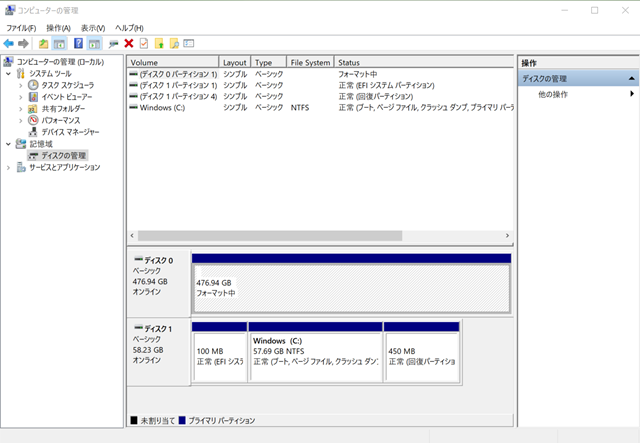
Task: Expand the タスク スケジューラ node
Action: (20, 85)
